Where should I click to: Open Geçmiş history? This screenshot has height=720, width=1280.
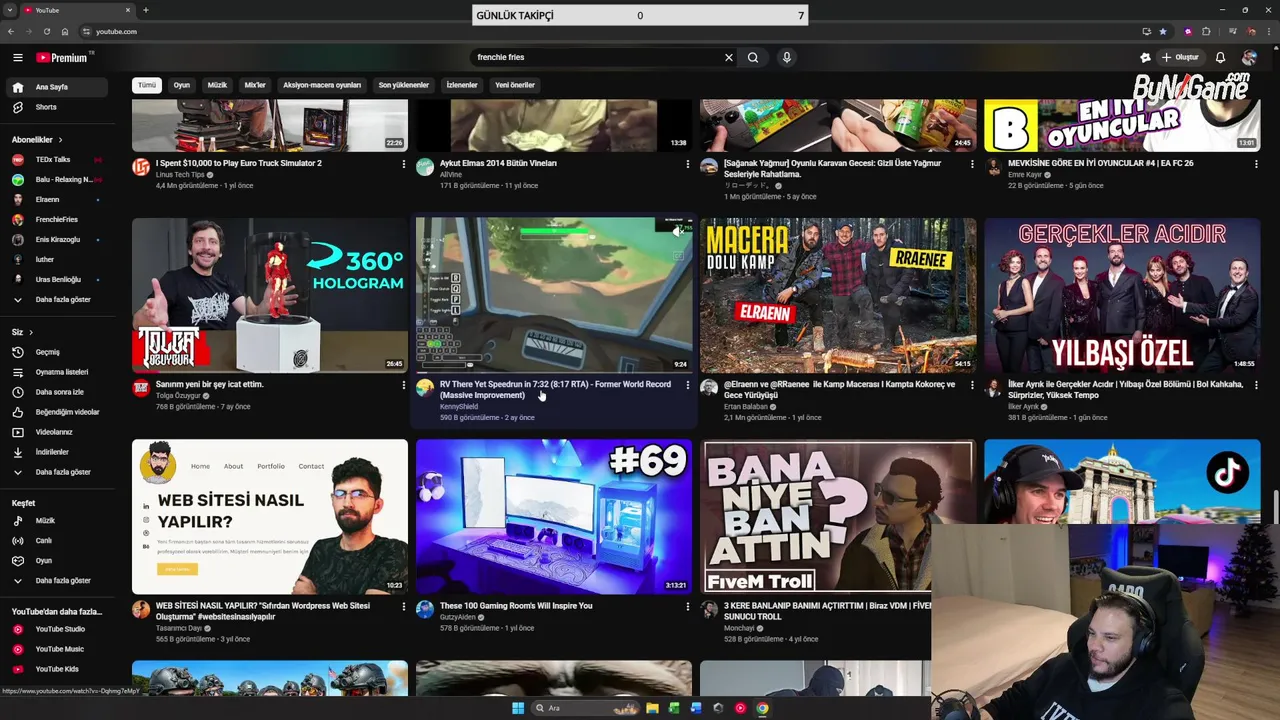56,352
